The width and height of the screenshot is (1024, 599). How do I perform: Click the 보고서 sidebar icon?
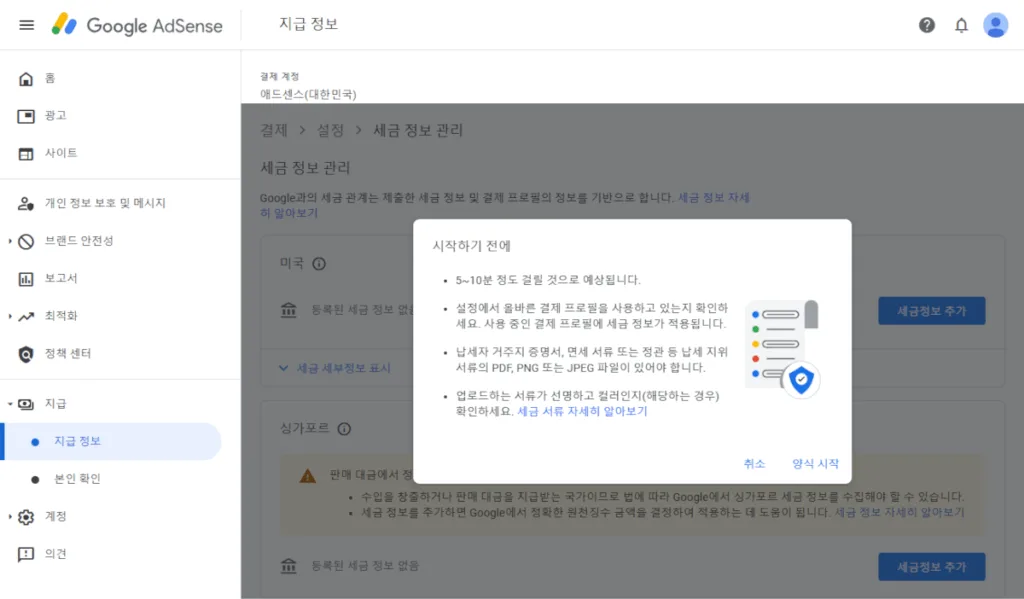tap(26, 278)
